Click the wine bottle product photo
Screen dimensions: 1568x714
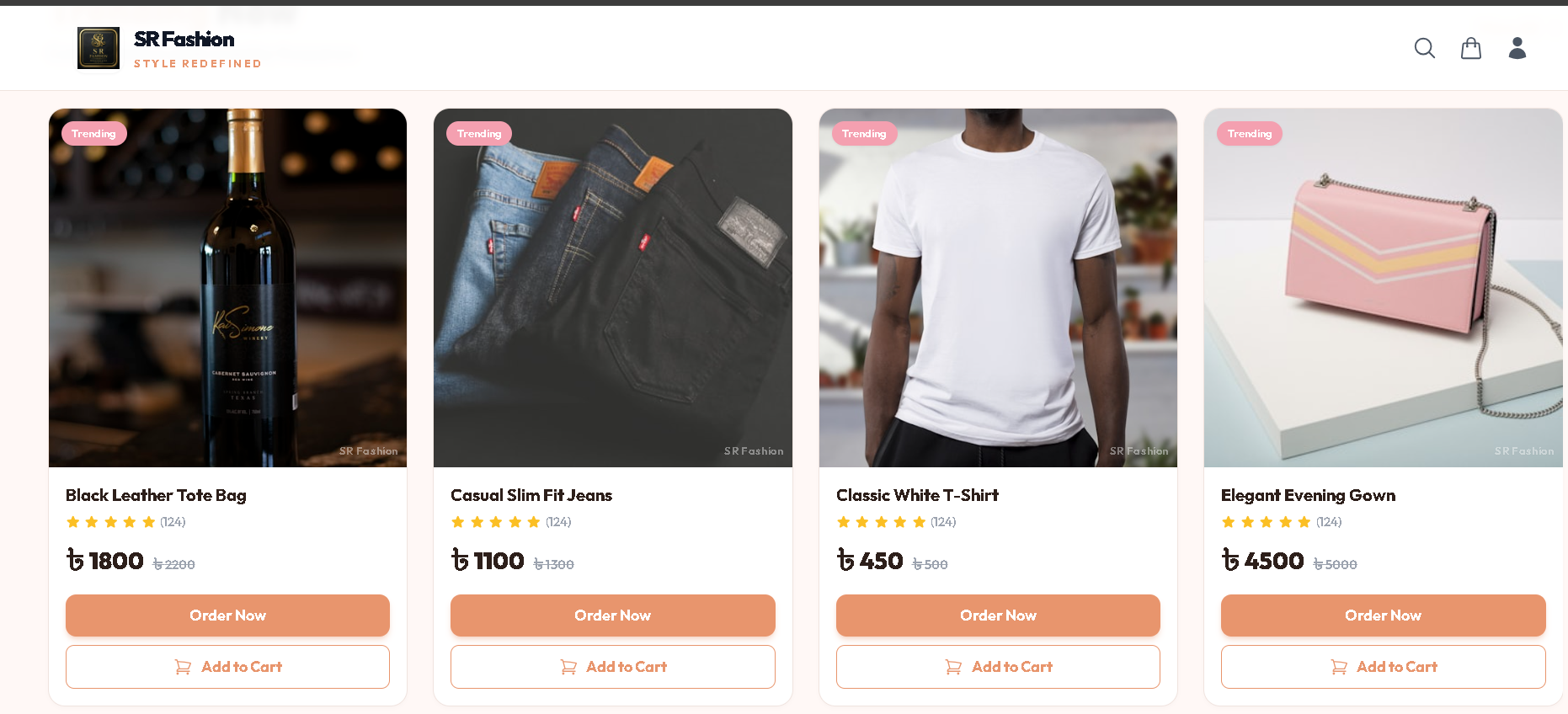(x=227, y=287)
